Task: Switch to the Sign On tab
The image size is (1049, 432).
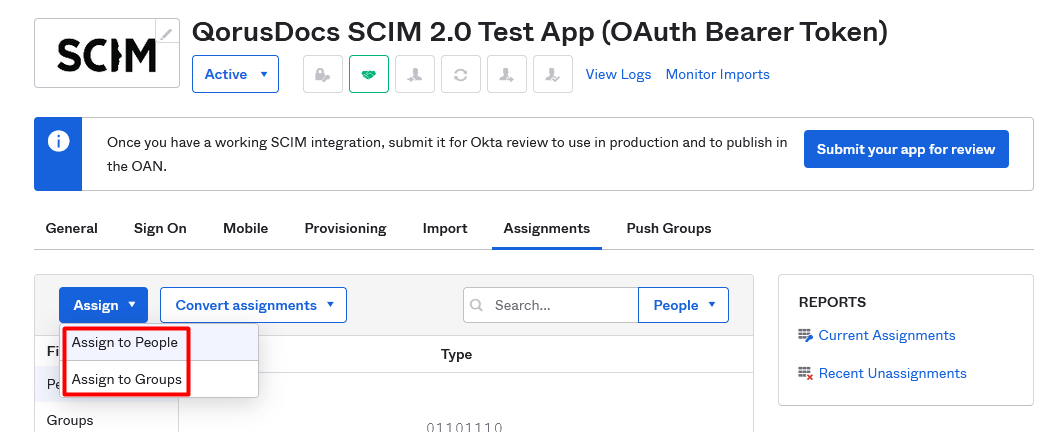Action: click(x=160, y=229)
